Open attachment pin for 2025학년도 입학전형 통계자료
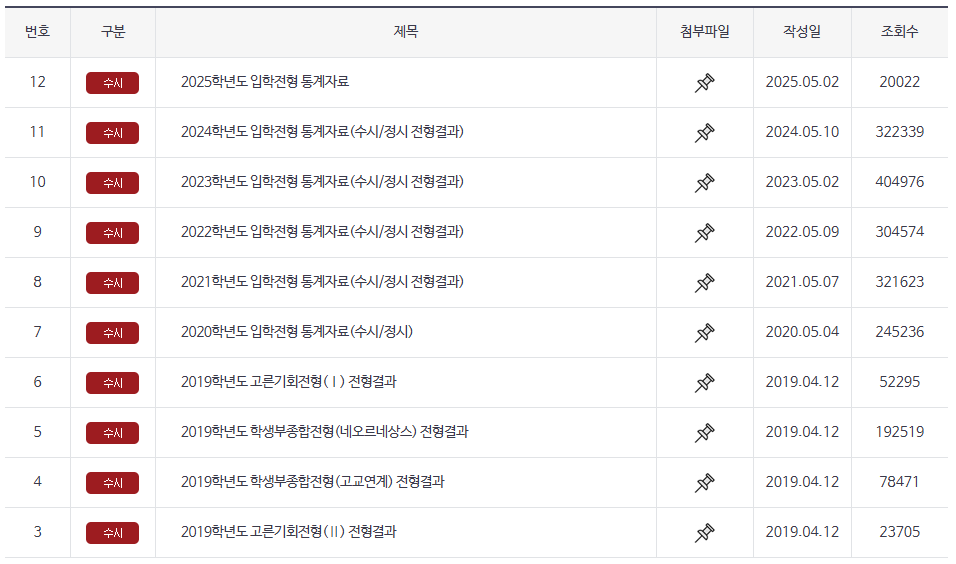 (x=704, y=82)
